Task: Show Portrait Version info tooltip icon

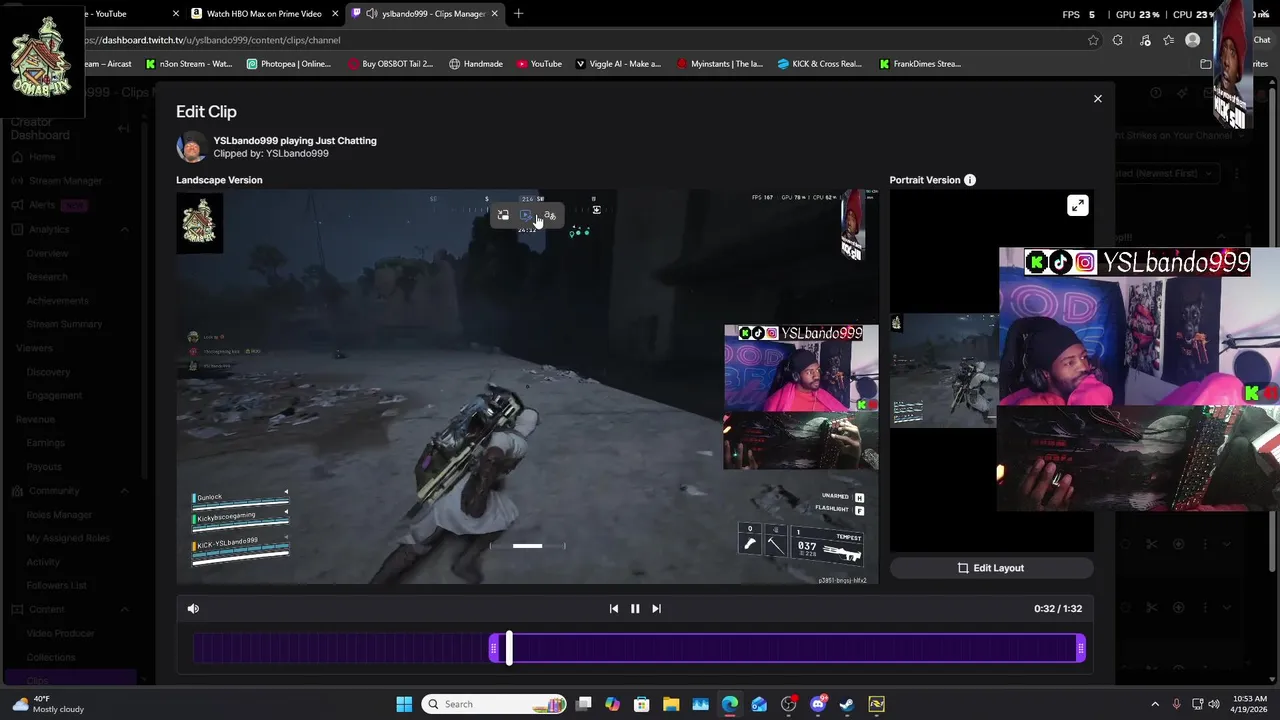Action: [969, 180]
